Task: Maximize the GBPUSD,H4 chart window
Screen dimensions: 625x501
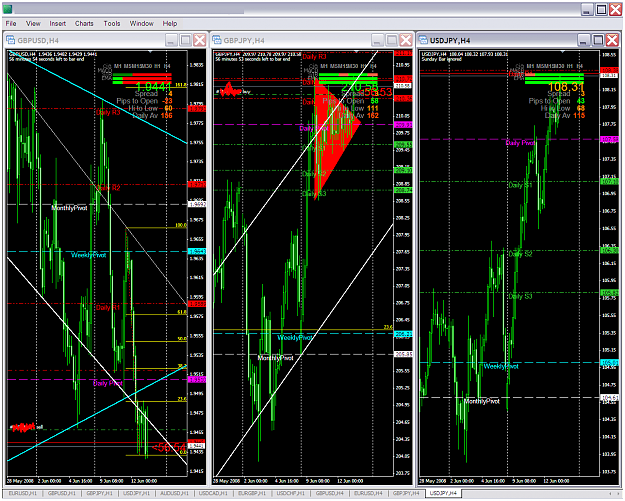Action: coord(185,40)
